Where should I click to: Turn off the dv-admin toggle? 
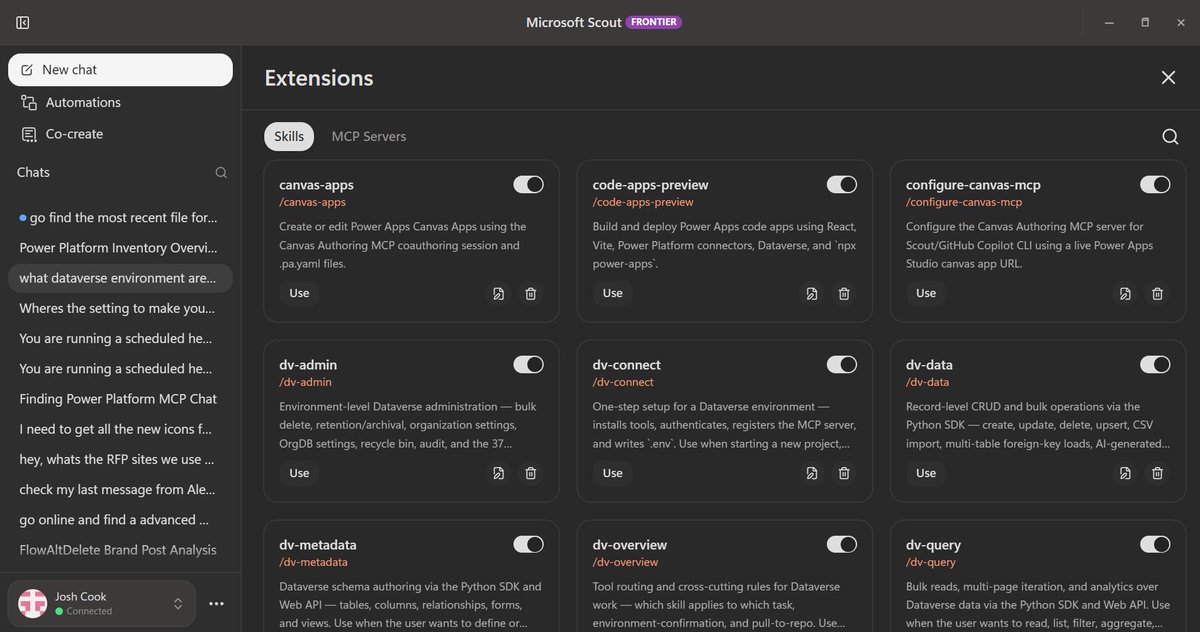pyautogui.click(x=528, y=364)
